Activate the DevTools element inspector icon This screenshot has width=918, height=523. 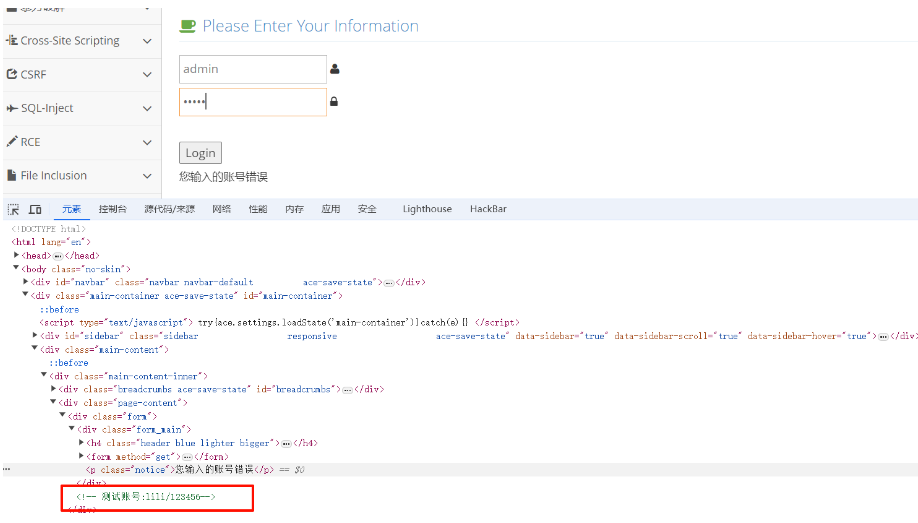coord(13,209)
